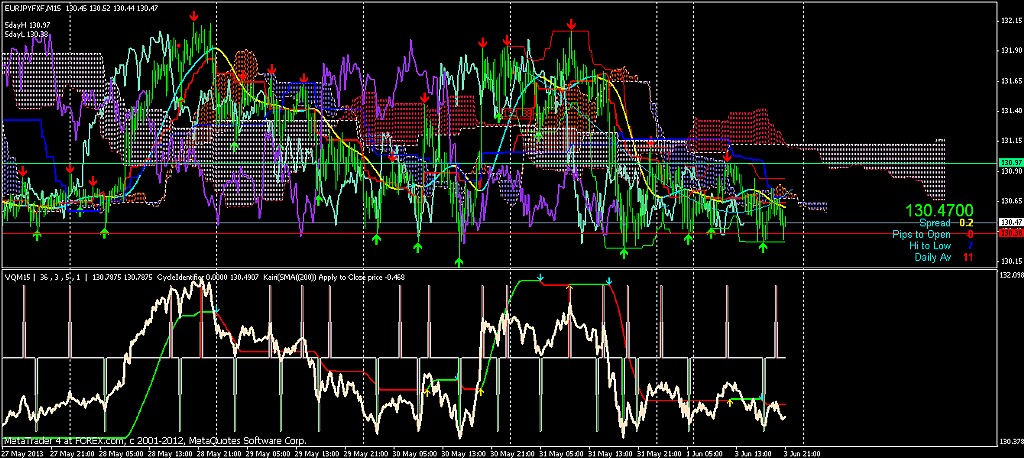Click the 131.15 price axis label
Viewport: 1024px width, 458px height.
click(x=1010, y=141)
